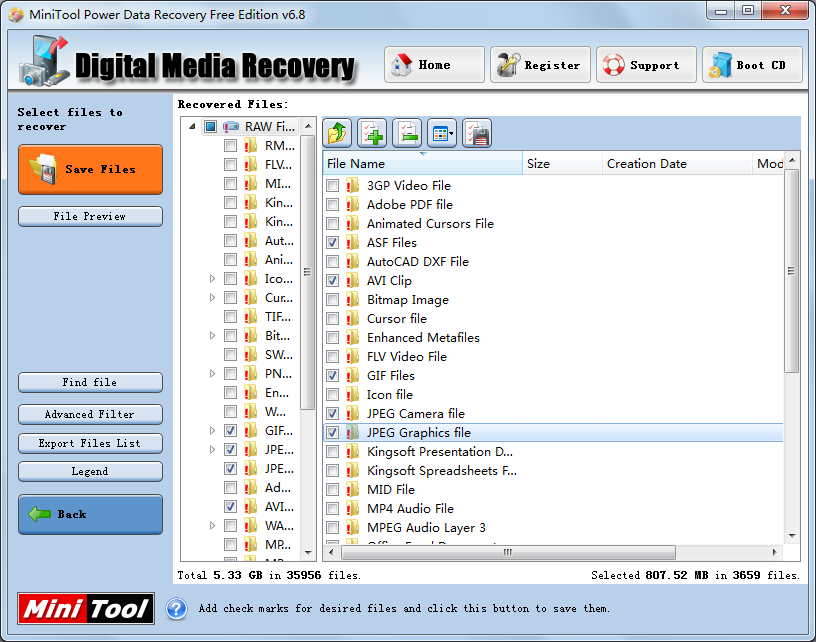This screenshot has width=816, height=642.
Task: Expand the Ico... tree node
Action: (x=212, y=279)
